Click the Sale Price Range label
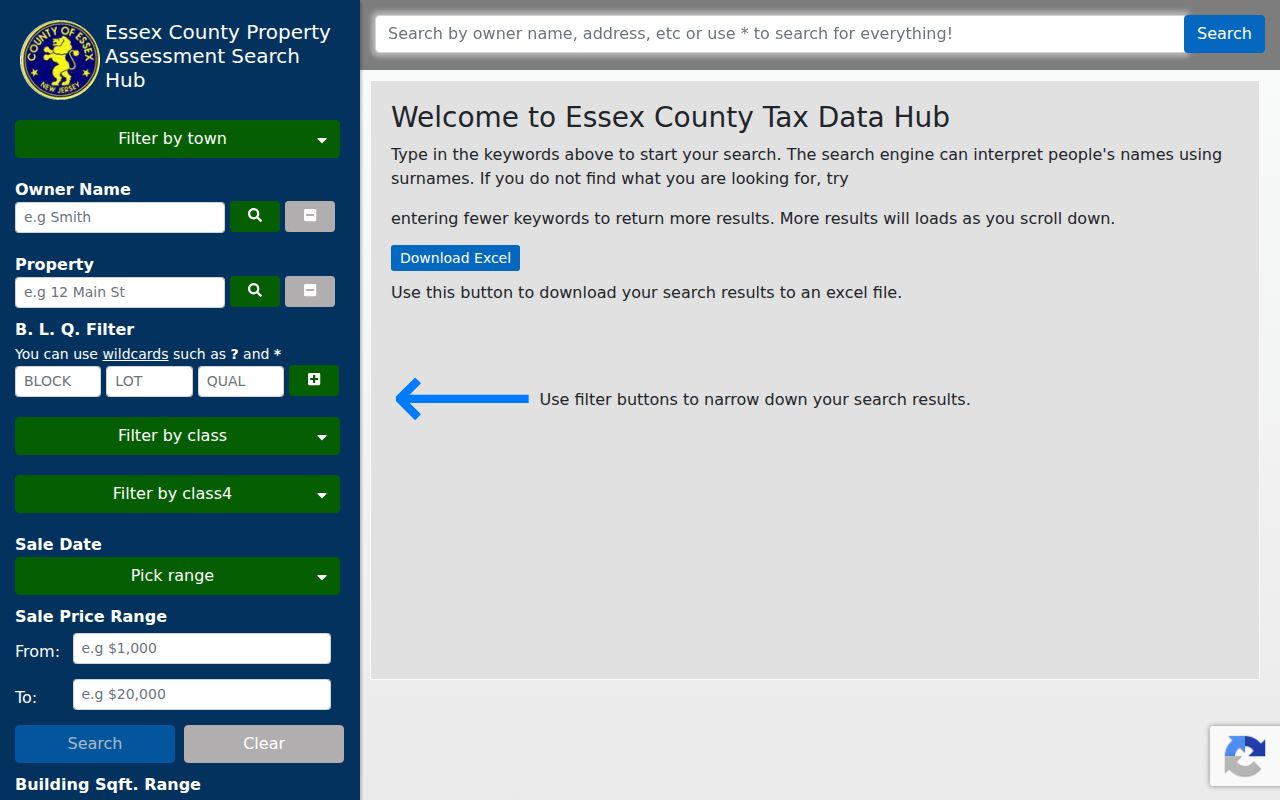 (91, 616)
